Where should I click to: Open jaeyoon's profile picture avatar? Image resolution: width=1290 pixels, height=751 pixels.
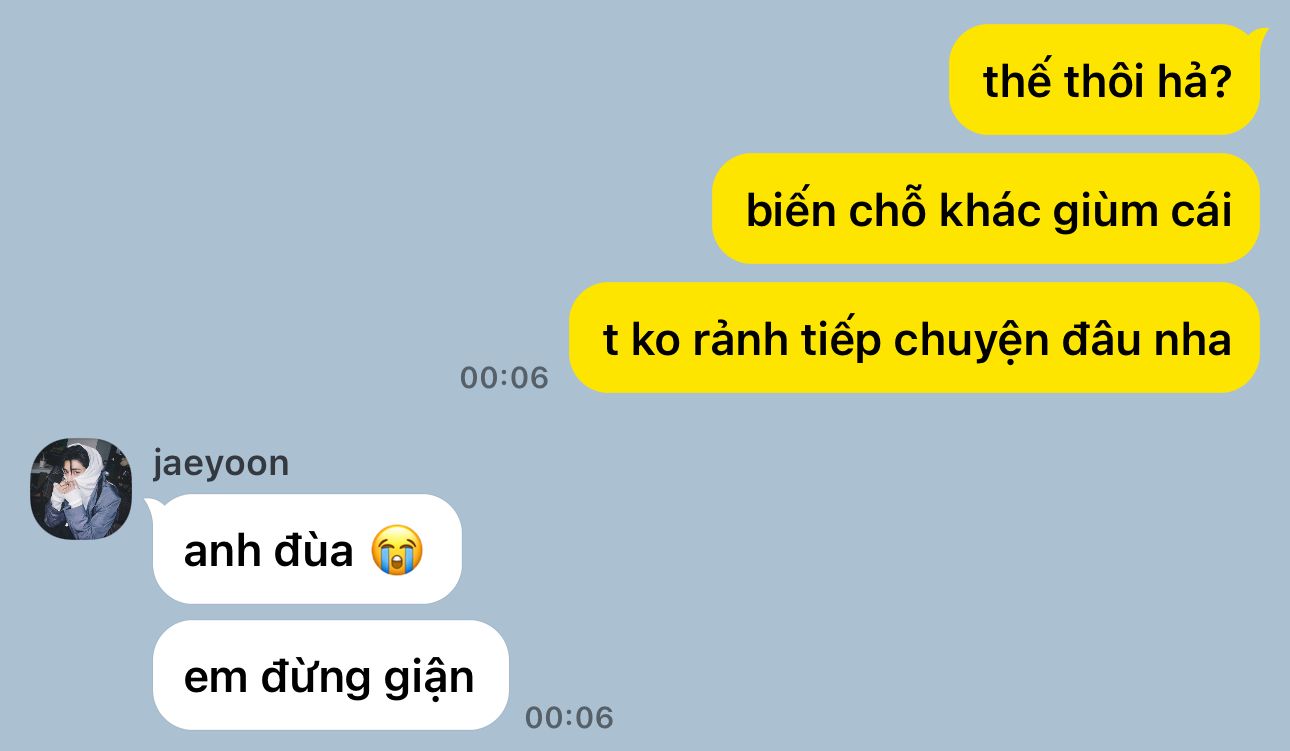81,489
